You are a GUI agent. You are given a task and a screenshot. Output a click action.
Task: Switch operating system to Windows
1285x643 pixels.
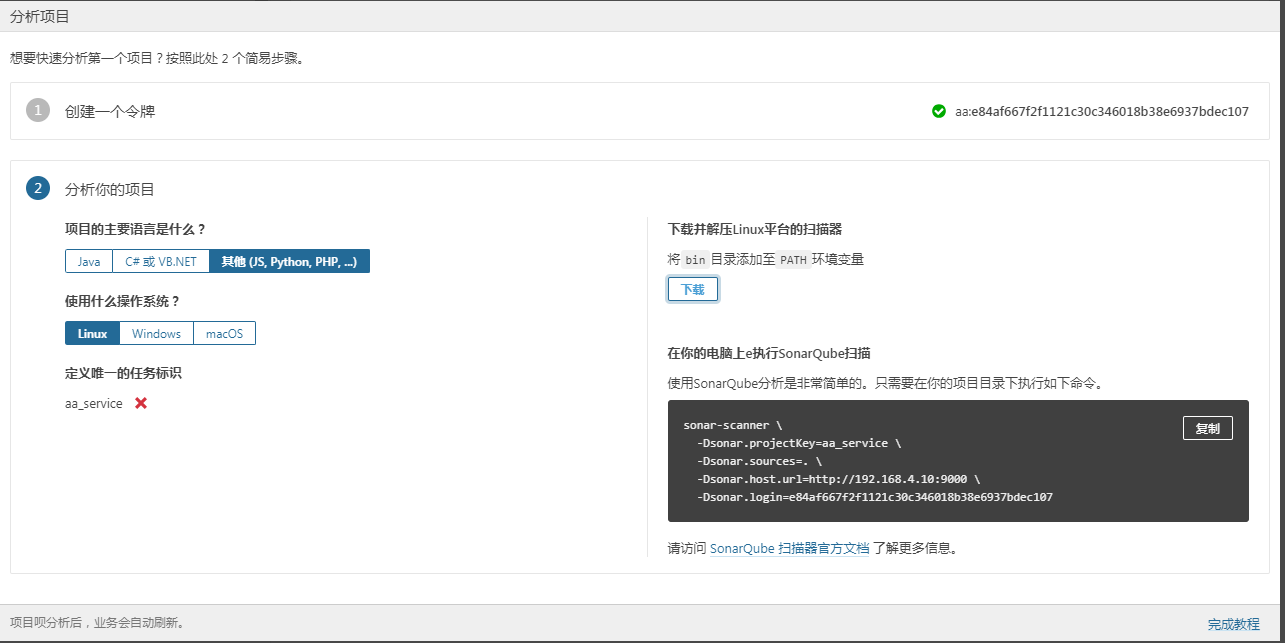pyautogui.click(x=157, y=333)
